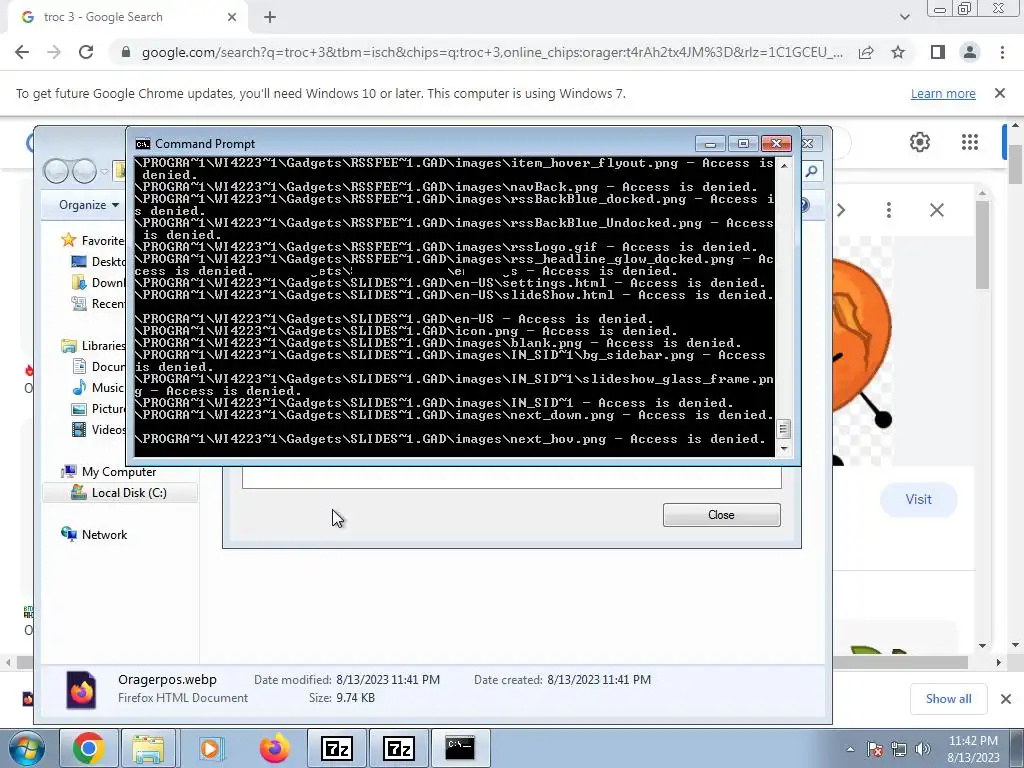Select Favorites in the Explorer sidebar
The height and width of the screenshot is (768, 1024).
[91, 240]
